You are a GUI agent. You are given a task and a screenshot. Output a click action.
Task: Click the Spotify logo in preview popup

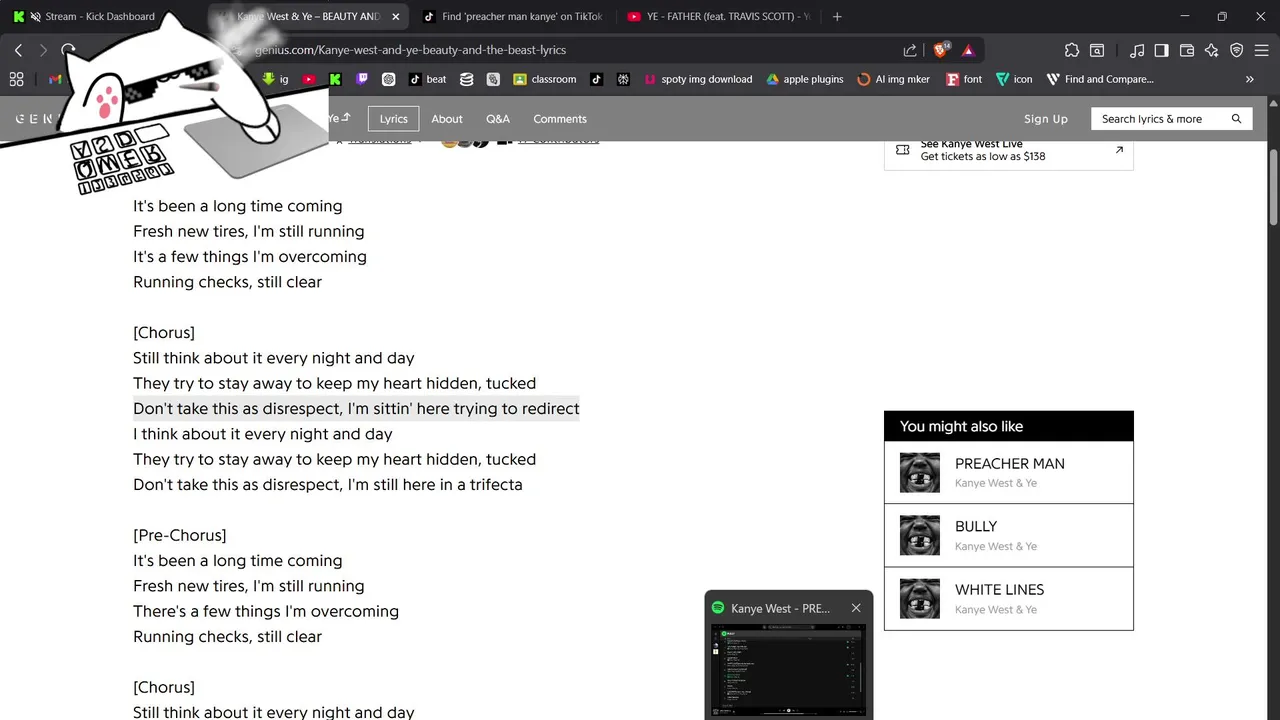[x=718, y=608]
